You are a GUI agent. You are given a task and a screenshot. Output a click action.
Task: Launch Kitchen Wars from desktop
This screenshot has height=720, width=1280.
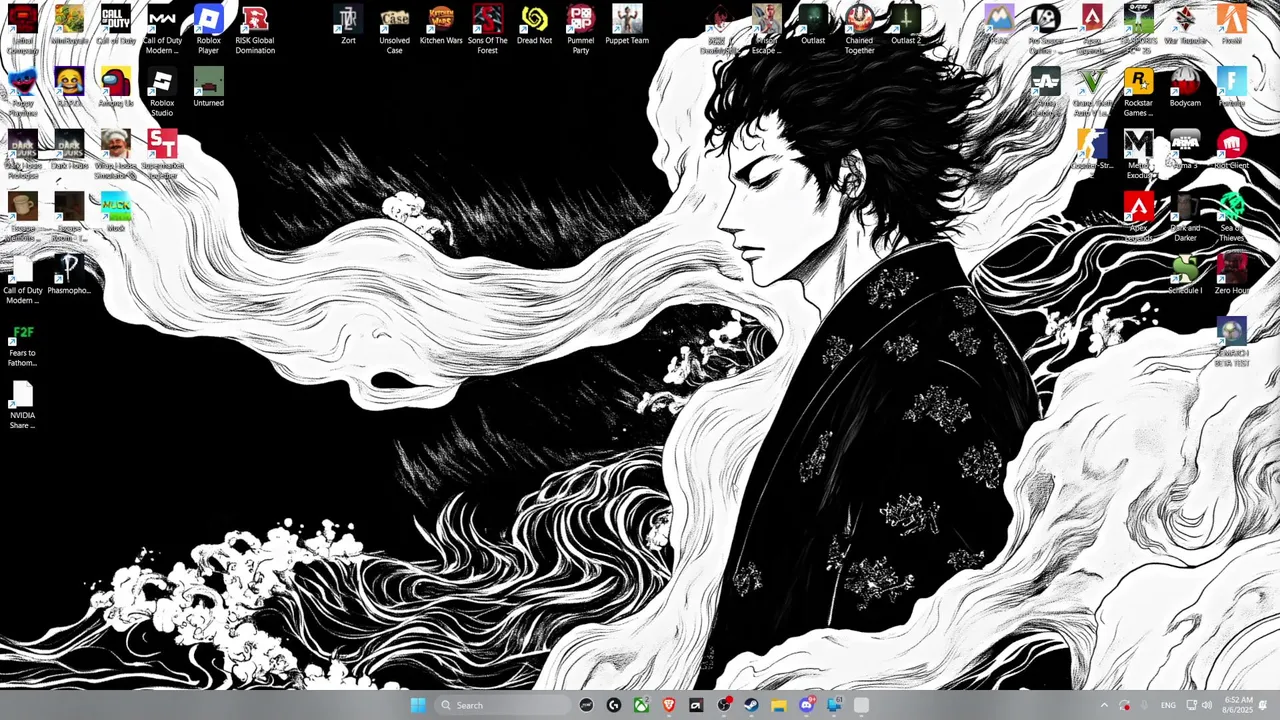pos(441,25)
